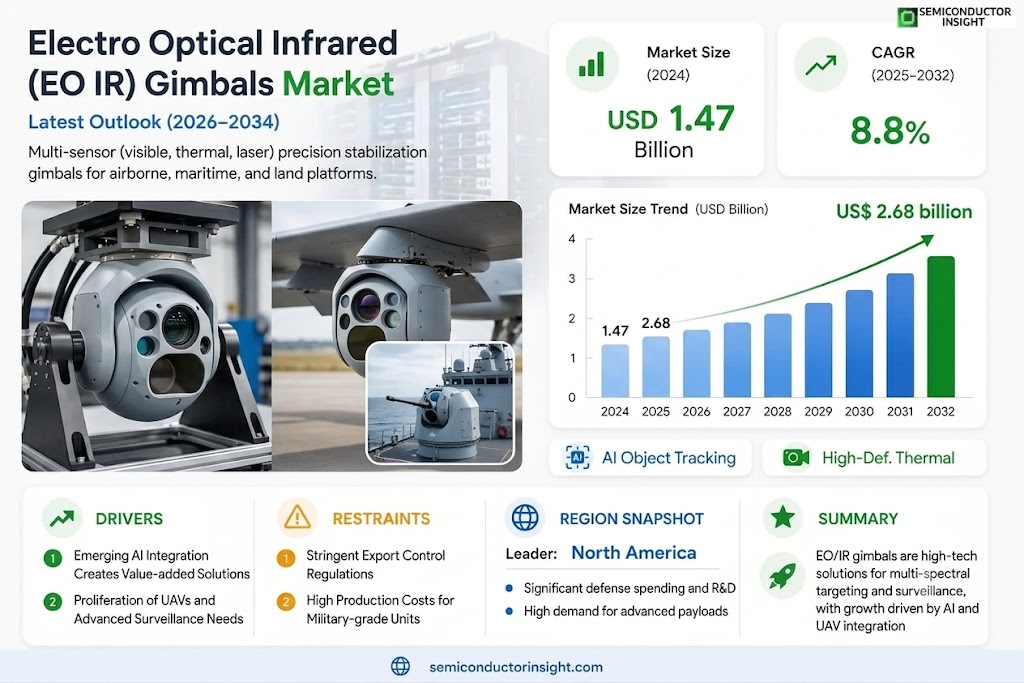Click 'High Production Costs' restraint text

(380, 609)
